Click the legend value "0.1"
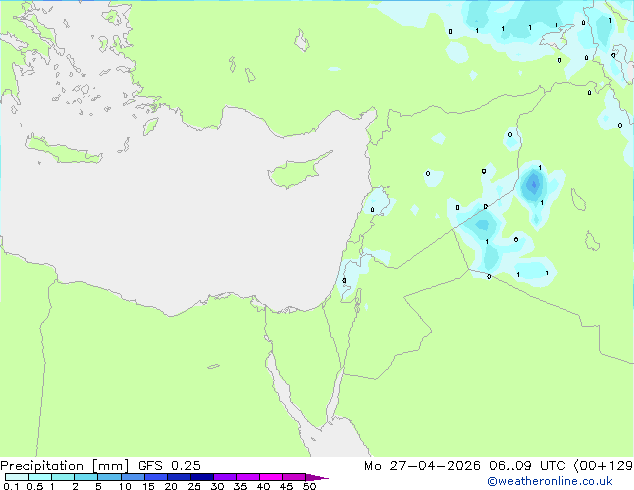 (11, 486)
